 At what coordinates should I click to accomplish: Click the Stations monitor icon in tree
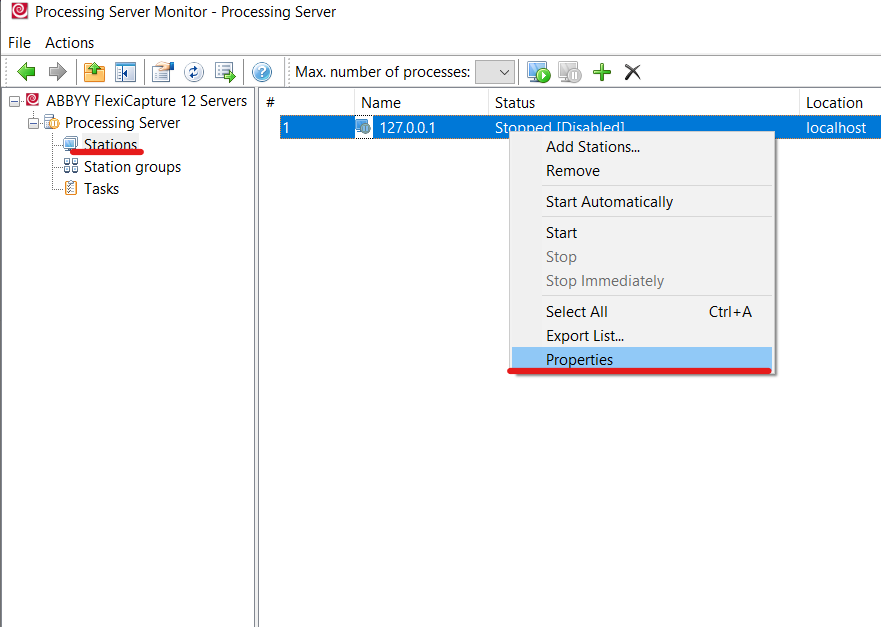[x=71, y=144]
